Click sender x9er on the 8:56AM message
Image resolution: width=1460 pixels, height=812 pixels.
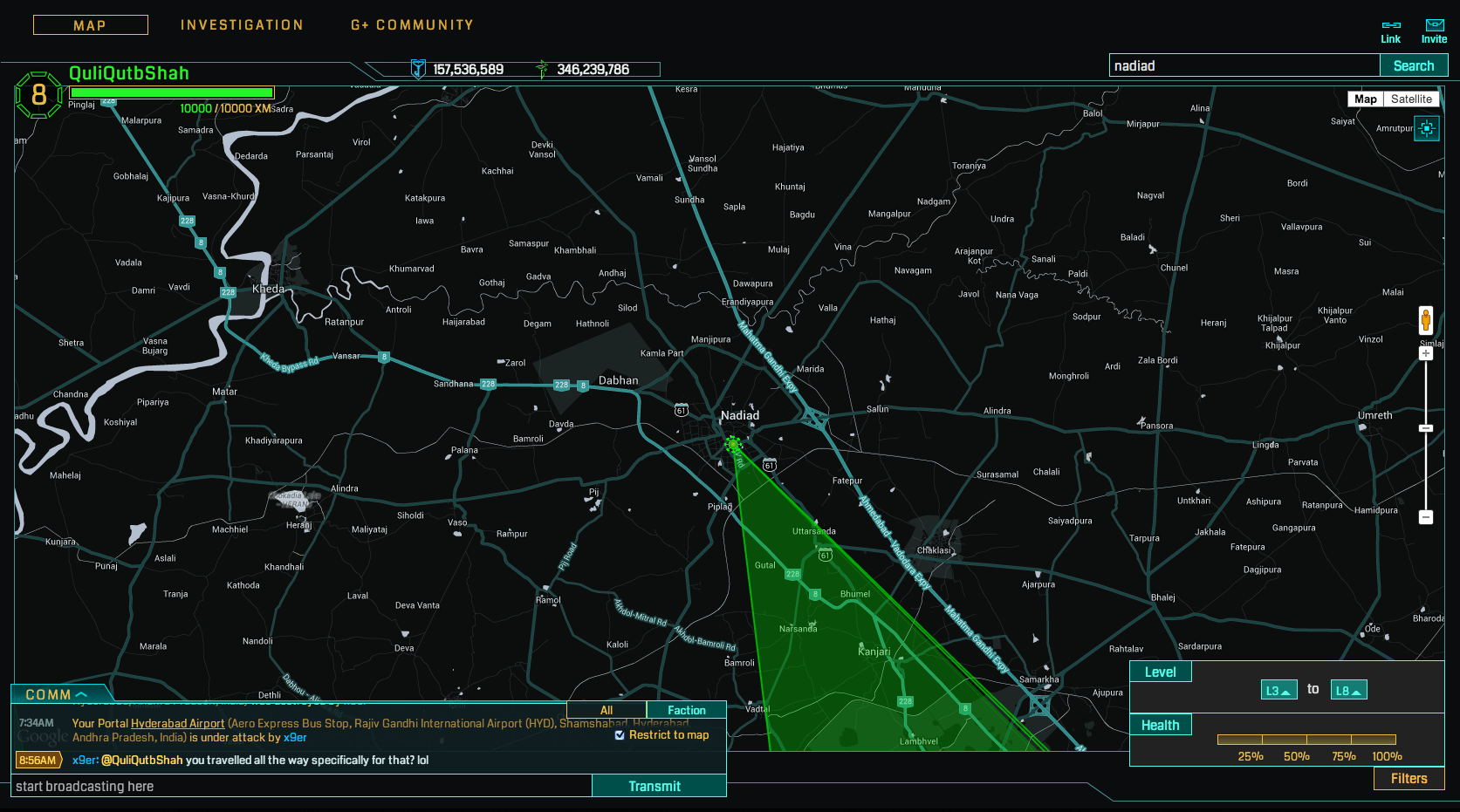[84, 760]
